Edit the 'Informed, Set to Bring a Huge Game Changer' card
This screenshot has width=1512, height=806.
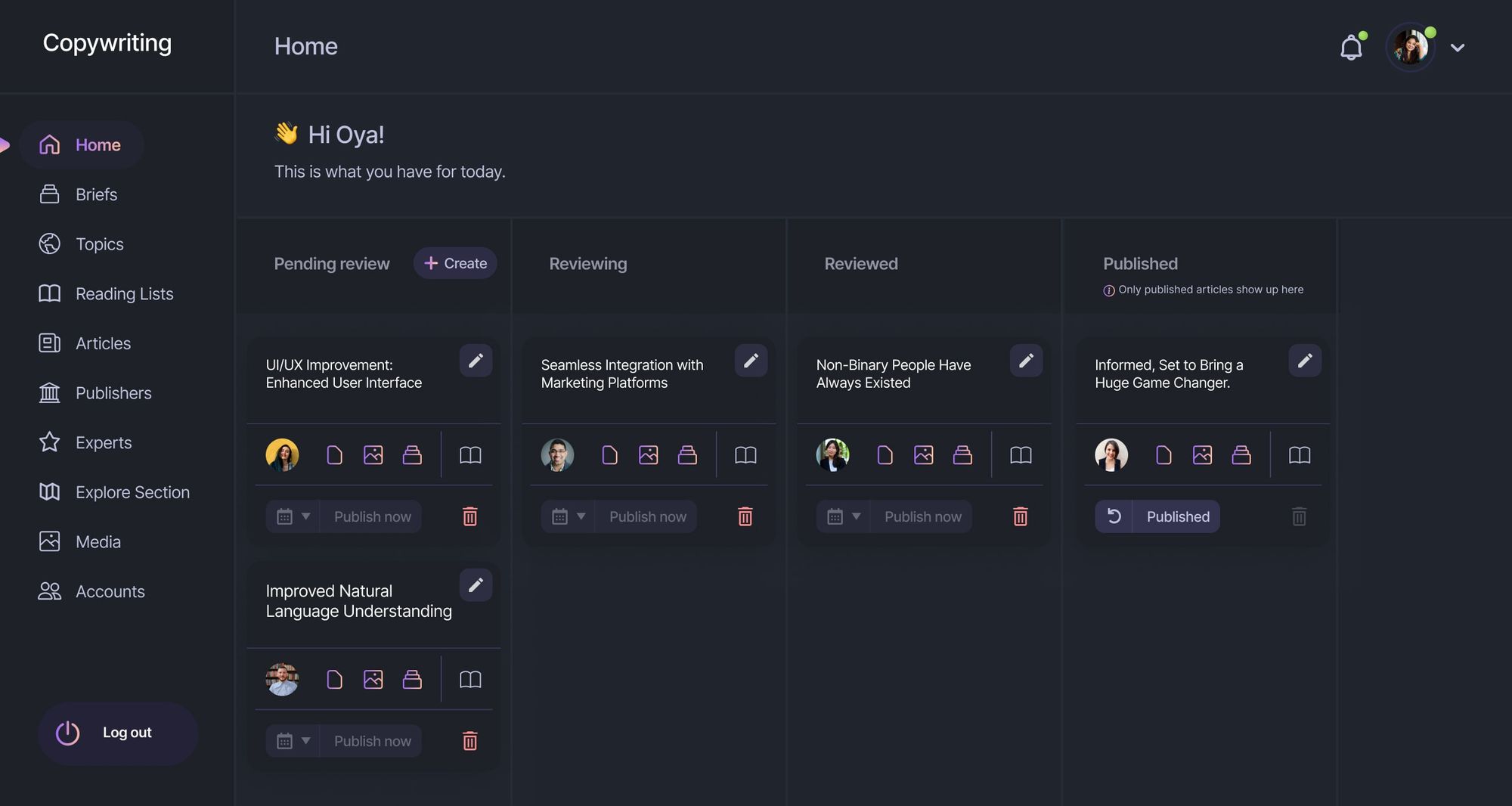[1305, 361]
